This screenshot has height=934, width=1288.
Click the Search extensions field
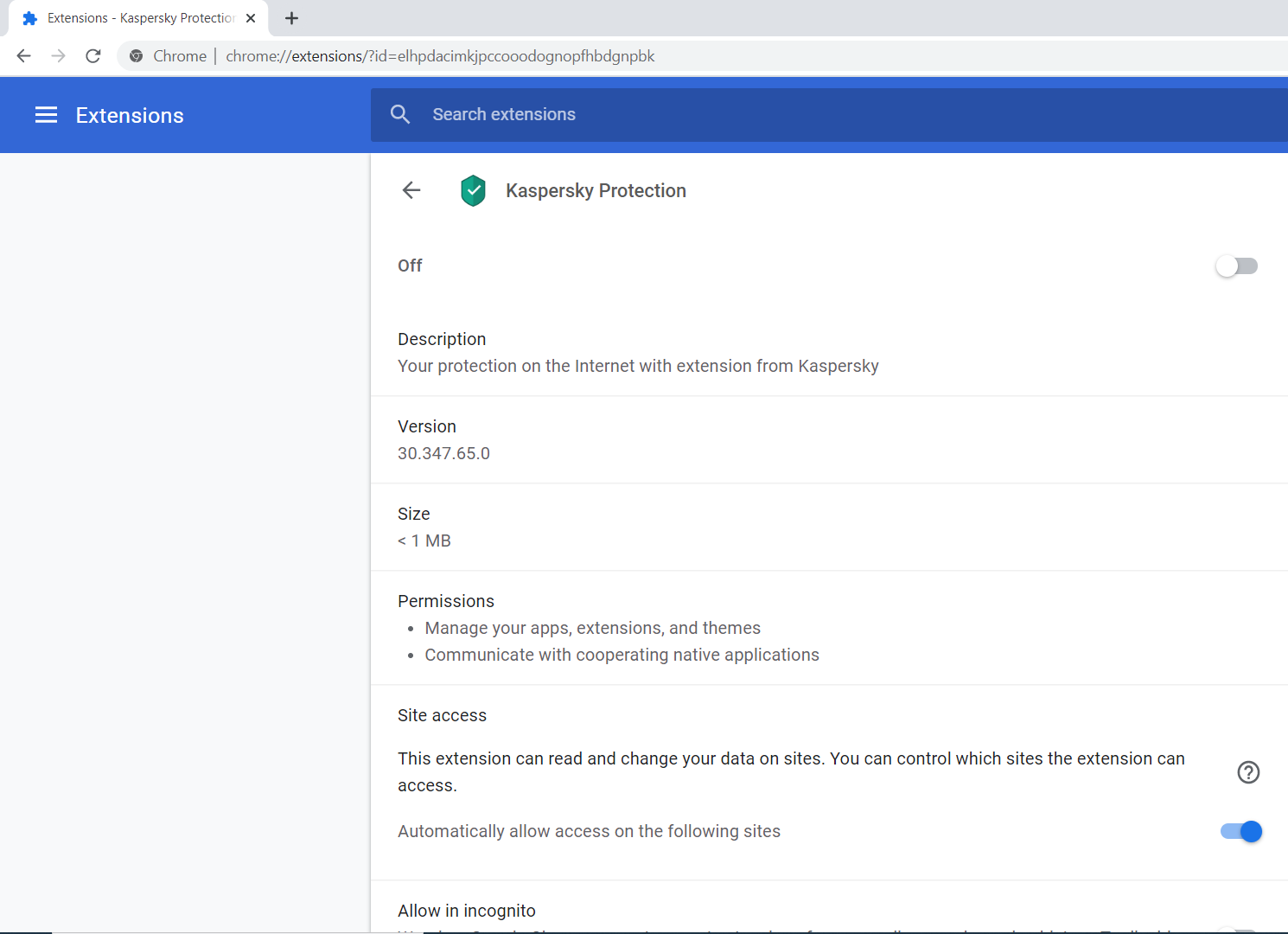point(830,114)
